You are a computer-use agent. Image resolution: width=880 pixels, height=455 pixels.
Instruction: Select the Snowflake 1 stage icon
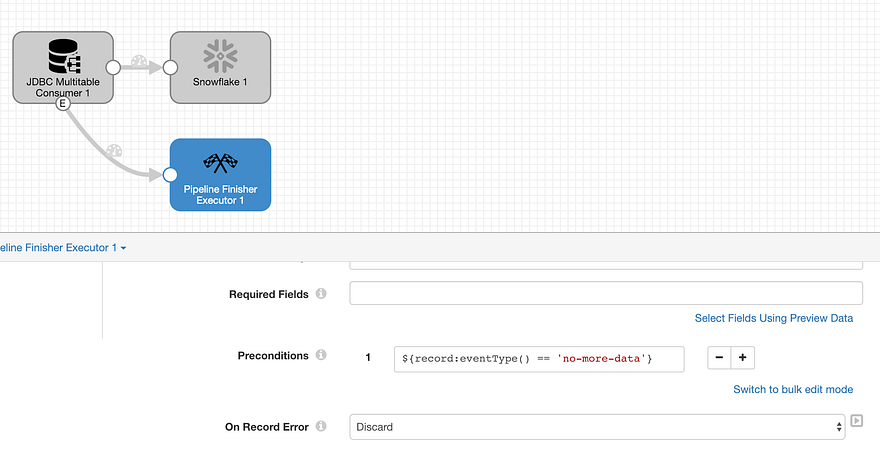pyautogui.click(x=221, y=56)
